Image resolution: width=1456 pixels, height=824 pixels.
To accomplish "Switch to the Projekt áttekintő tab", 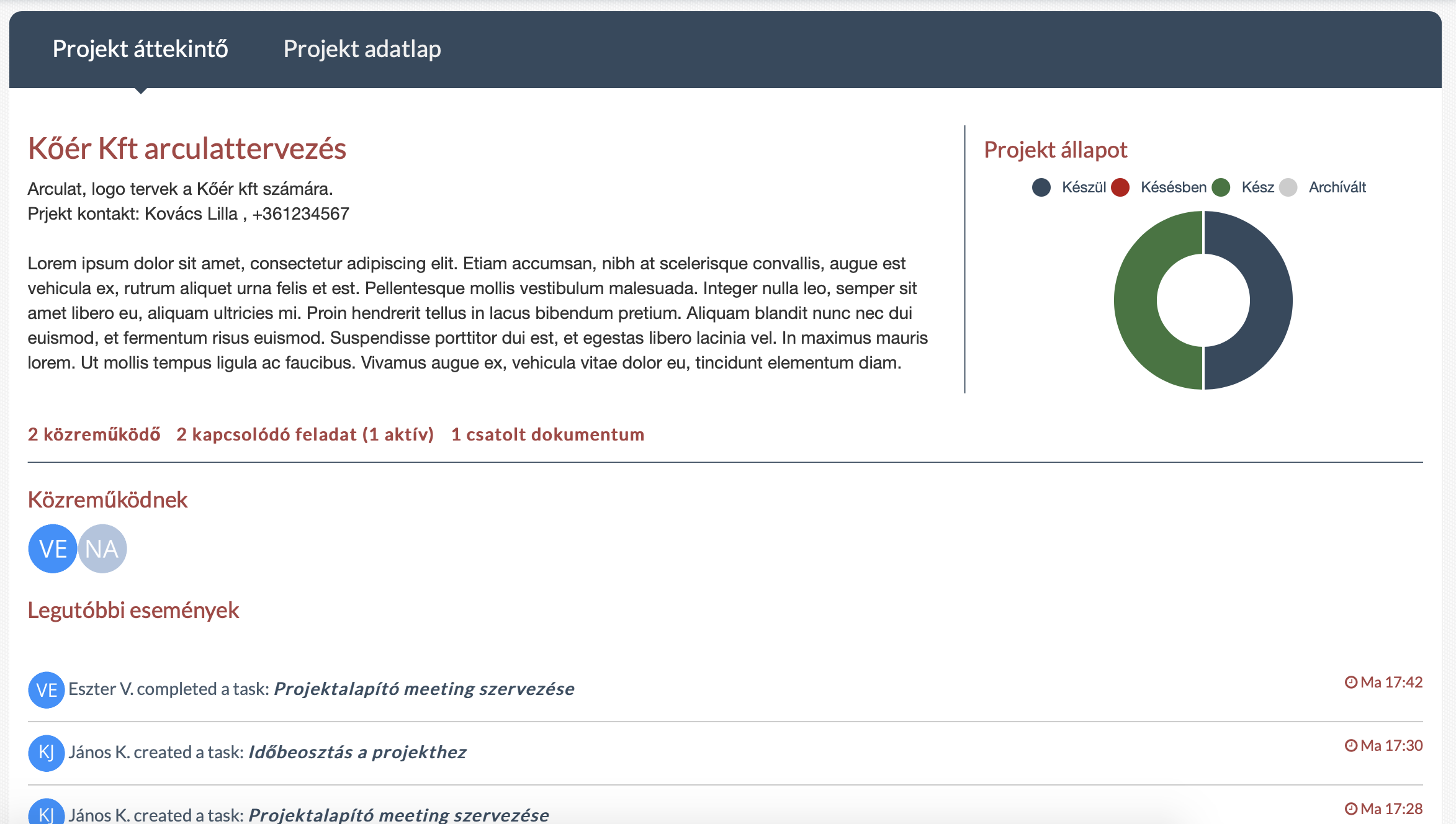I will pyautogui.click(x=140, y=49).
